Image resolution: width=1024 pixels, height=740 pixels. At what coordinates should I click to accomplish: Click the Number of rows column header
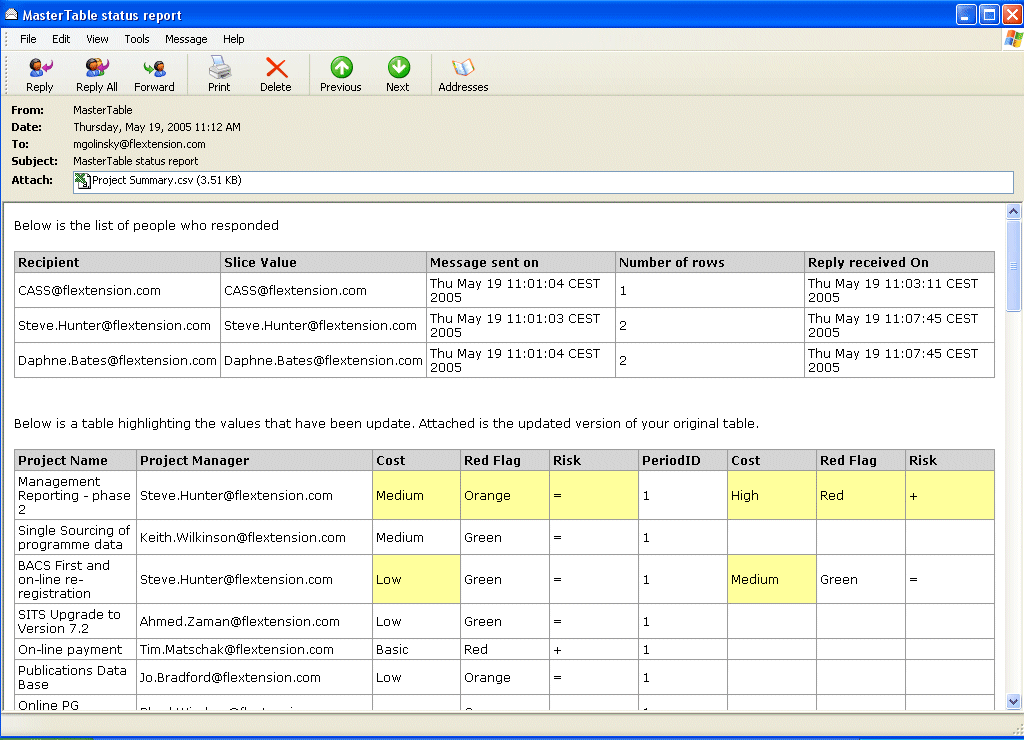(709, 263)
